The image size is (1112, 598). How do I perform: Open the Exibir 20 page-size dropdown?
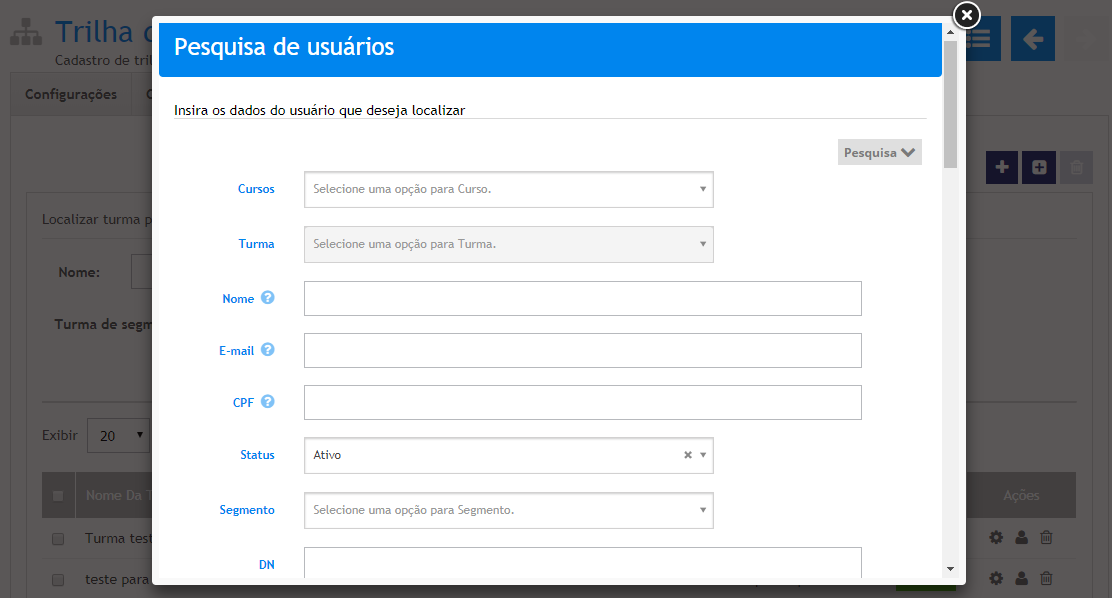[x=119, y=436]
